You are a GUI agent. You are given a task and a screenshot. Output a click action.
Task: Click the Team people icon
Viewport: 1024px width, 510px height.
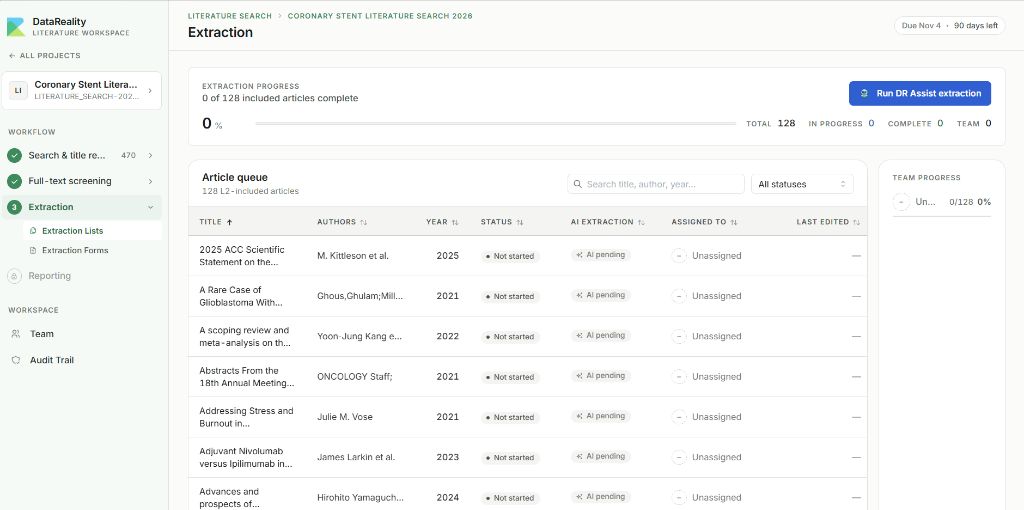[16, 334]
